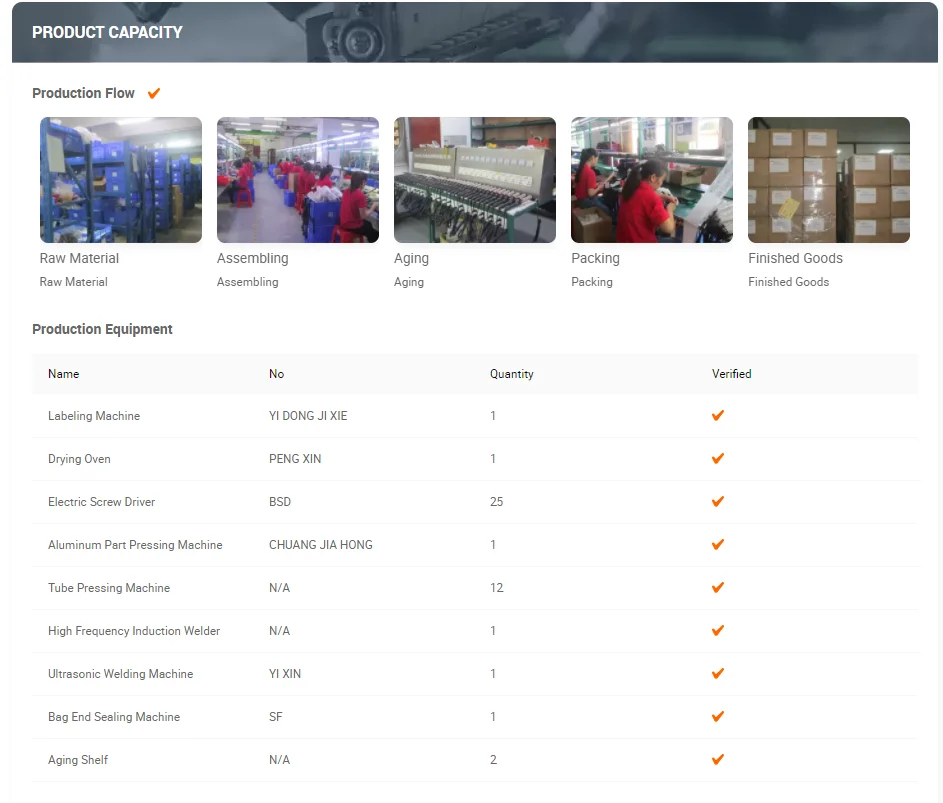Click the Verified column header
943x803 pixels.
[732, 374]
